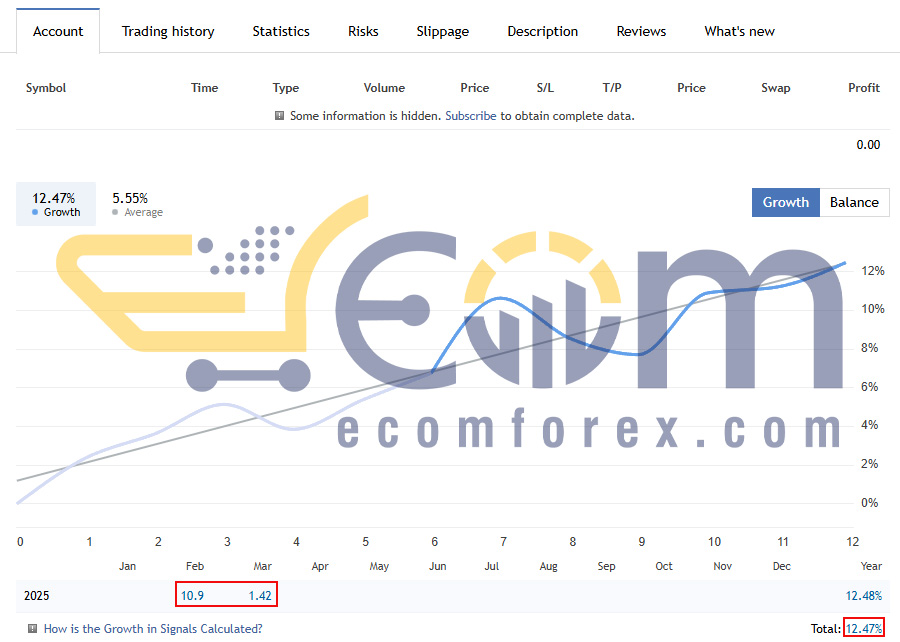This screenshot has height=642, width=900.
Task: Click the info icon beside growth calculation link
Action: coord(33,628)
